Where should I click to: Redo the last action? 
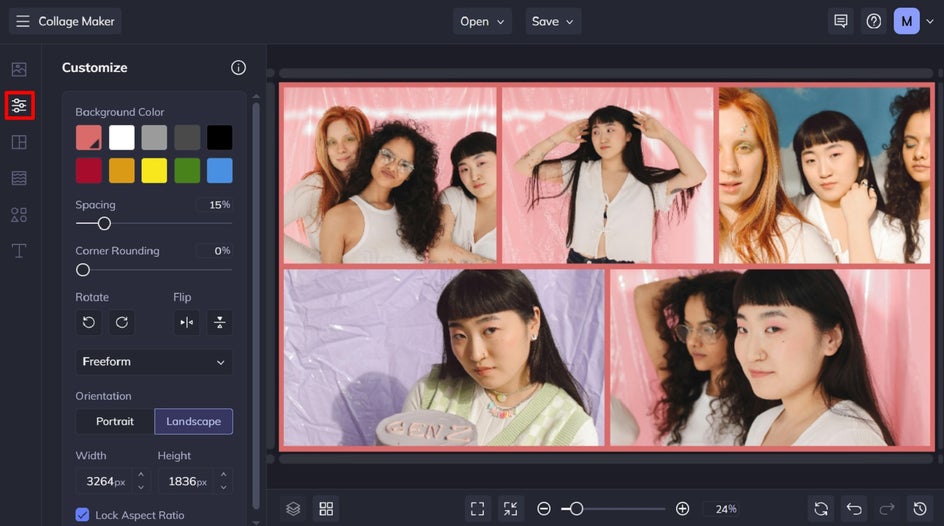(x=887, y=509)
